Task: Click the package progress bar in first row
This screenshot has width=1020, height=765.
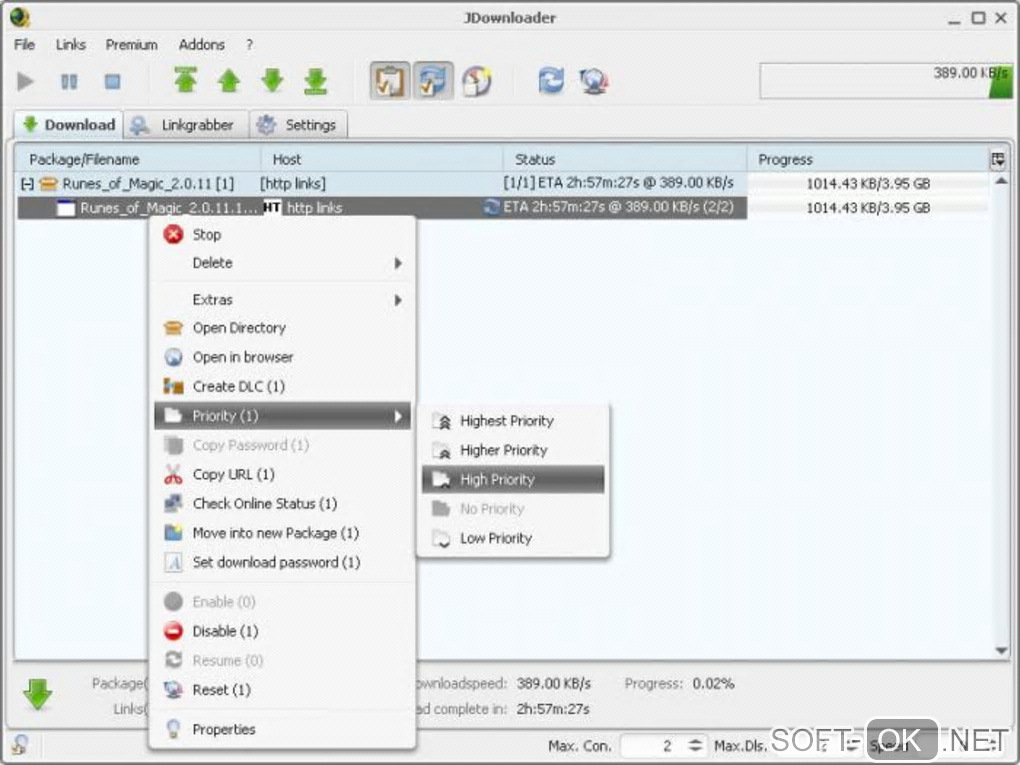Action: coord(868,183)
